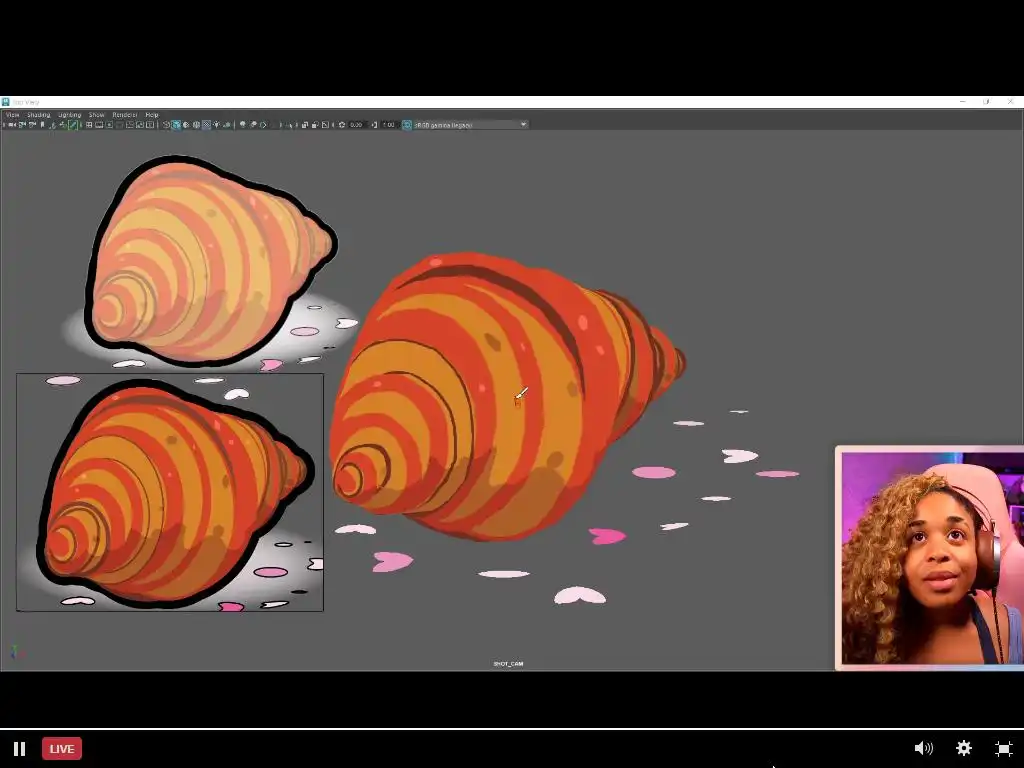Click the Isolate Select icon
Viewport: 1024px width, 768px height.
[291, 125]
